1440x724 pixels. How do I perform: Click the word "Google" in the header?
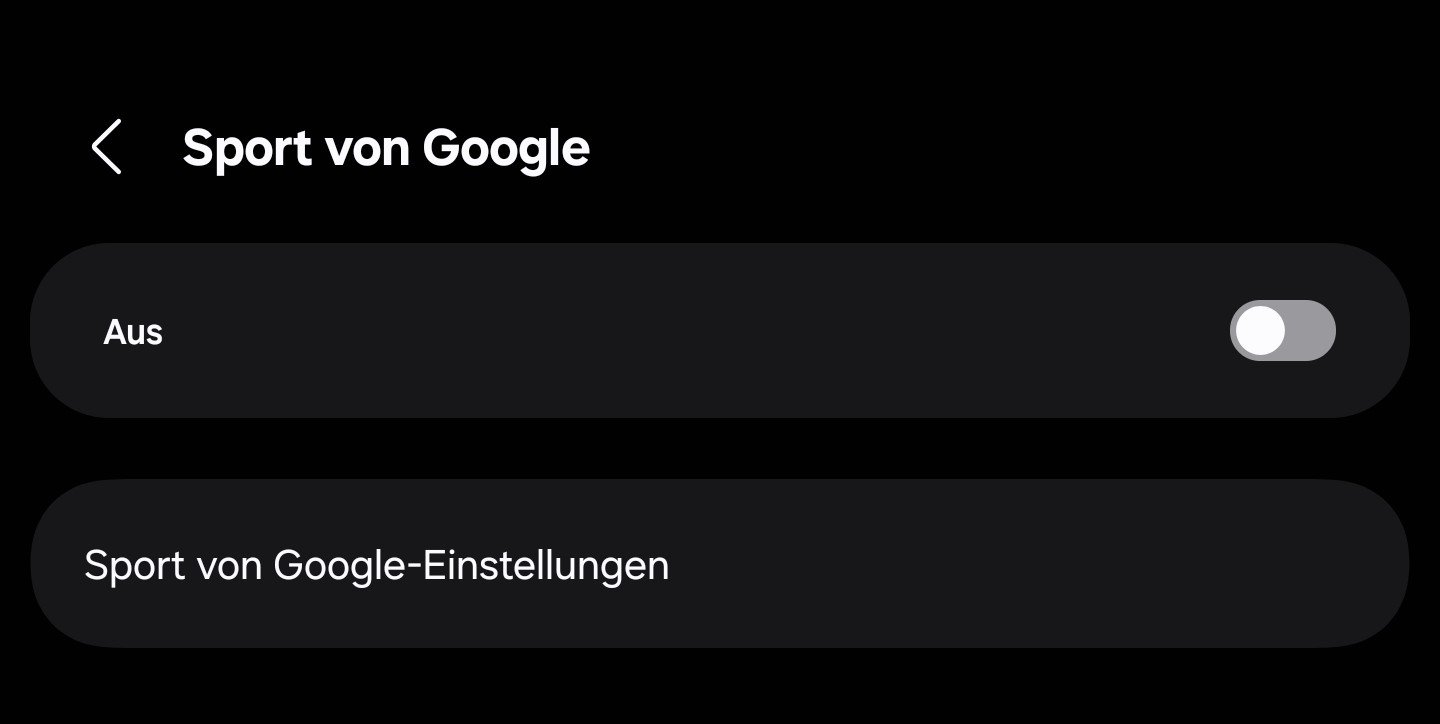point(506,148)
